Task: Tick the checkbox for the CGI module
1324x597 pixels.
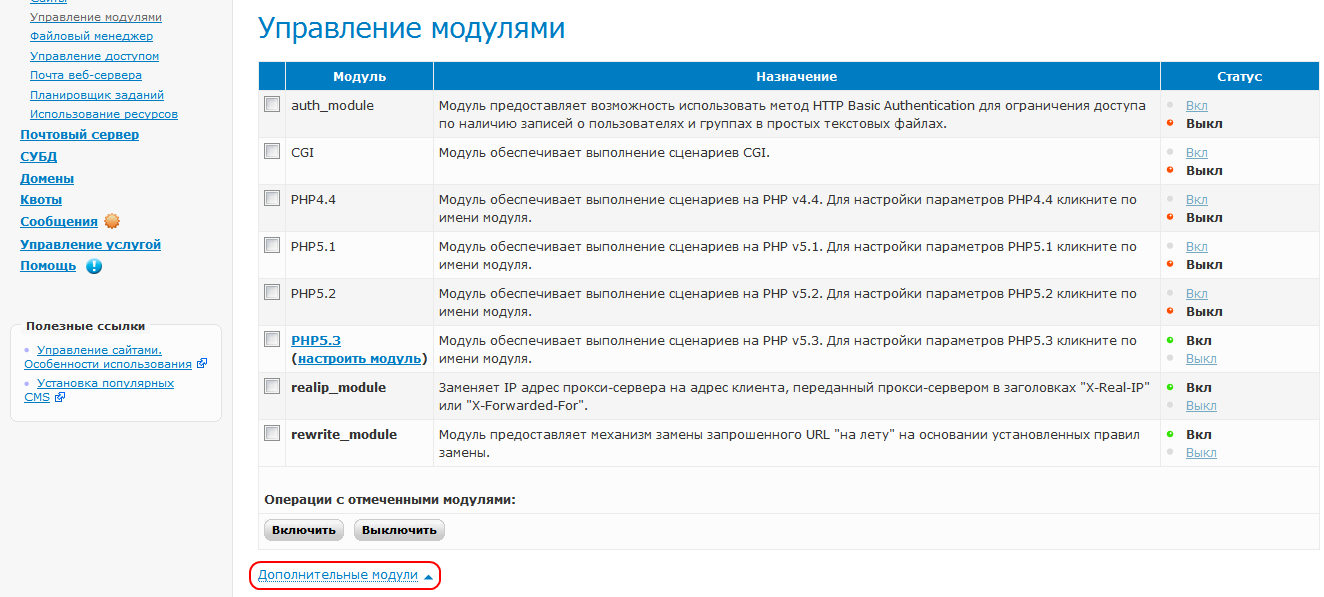Action: tap(271, 151)
